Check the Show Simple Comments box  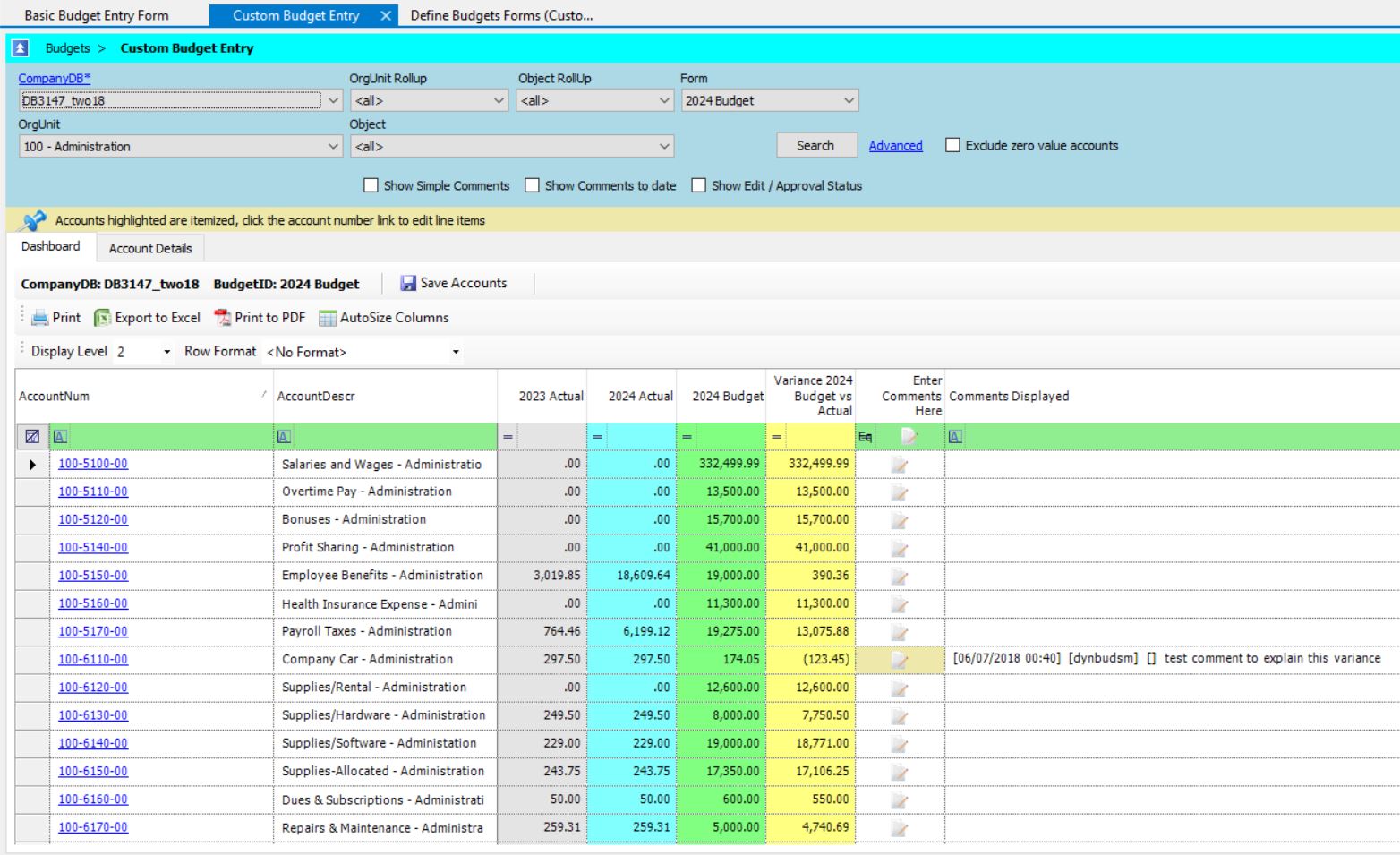tap(371, 185)
